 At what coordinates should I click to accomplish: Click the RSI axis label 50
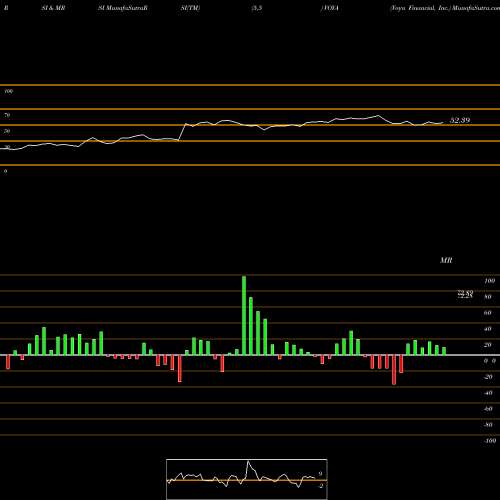click(7, 131)
